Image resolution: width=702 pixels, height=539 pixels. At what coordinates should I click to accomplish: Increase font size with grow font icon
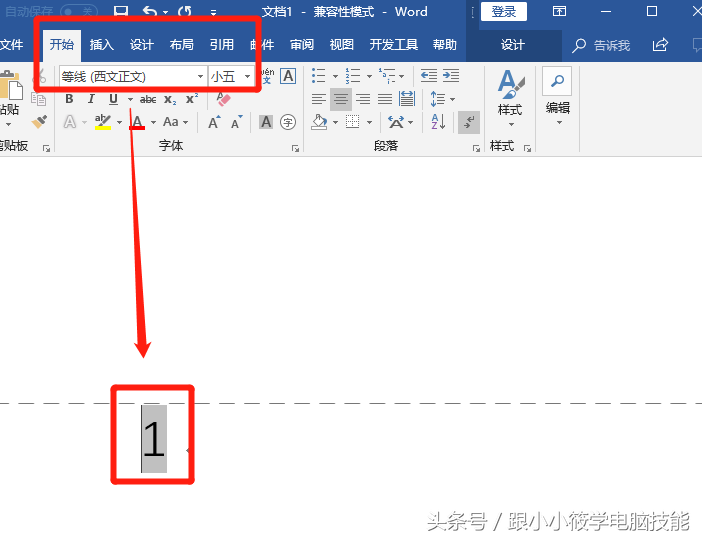[x=214, y=122]
